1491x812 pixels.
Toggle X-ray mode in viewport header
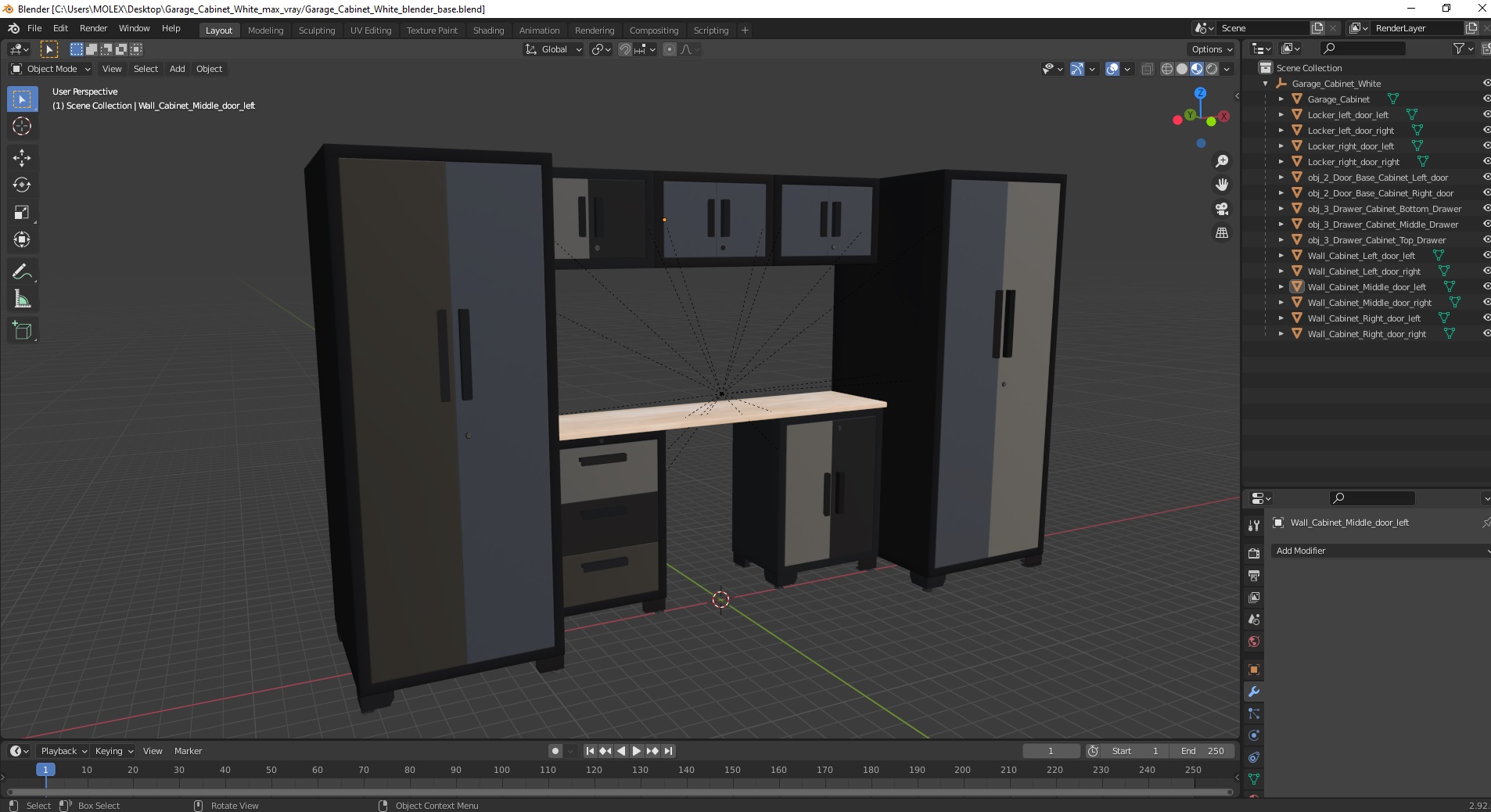click(1147, 69)
